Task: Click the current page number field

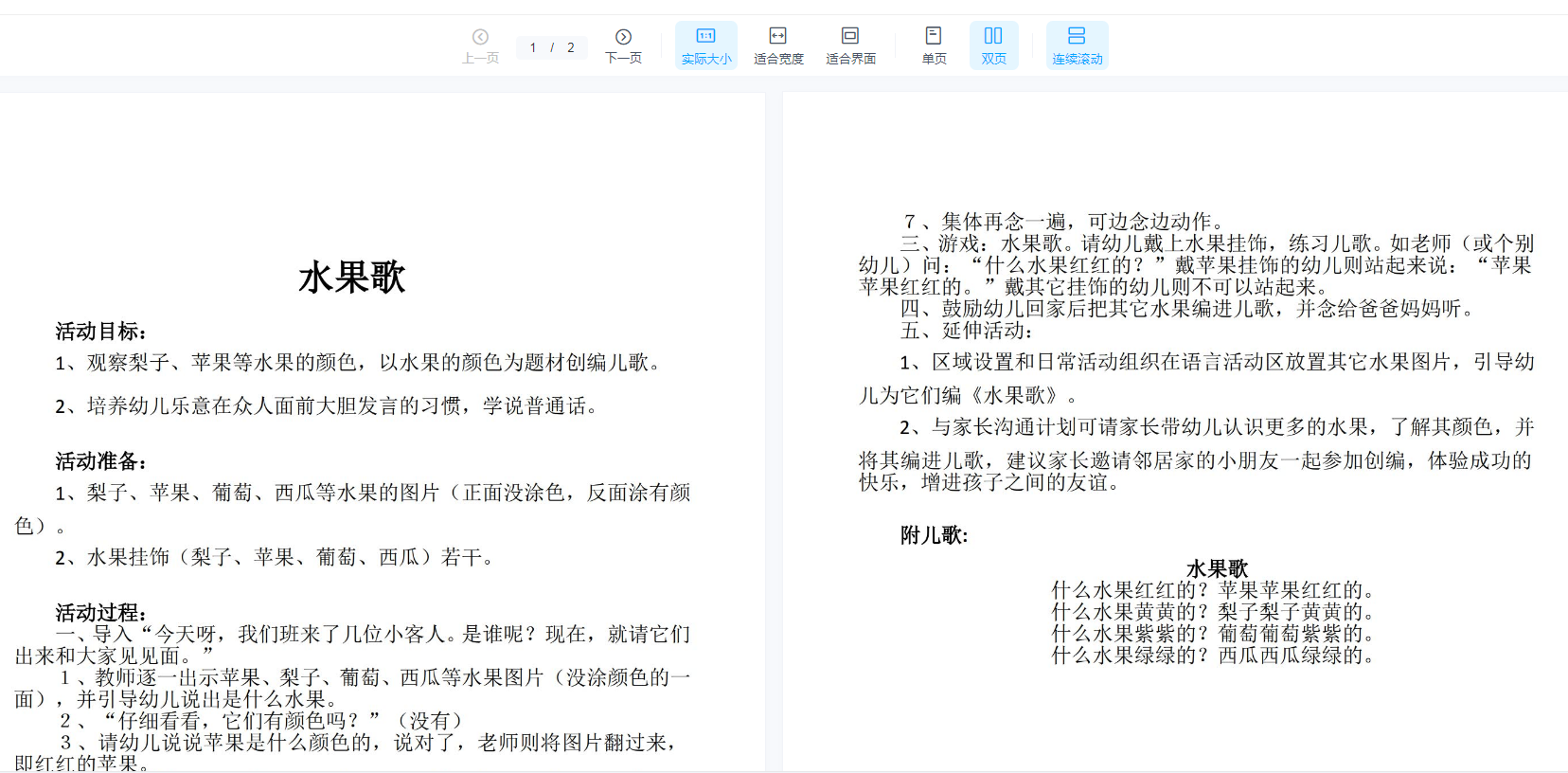Action: pyautogui.click(x=534, y=47)
